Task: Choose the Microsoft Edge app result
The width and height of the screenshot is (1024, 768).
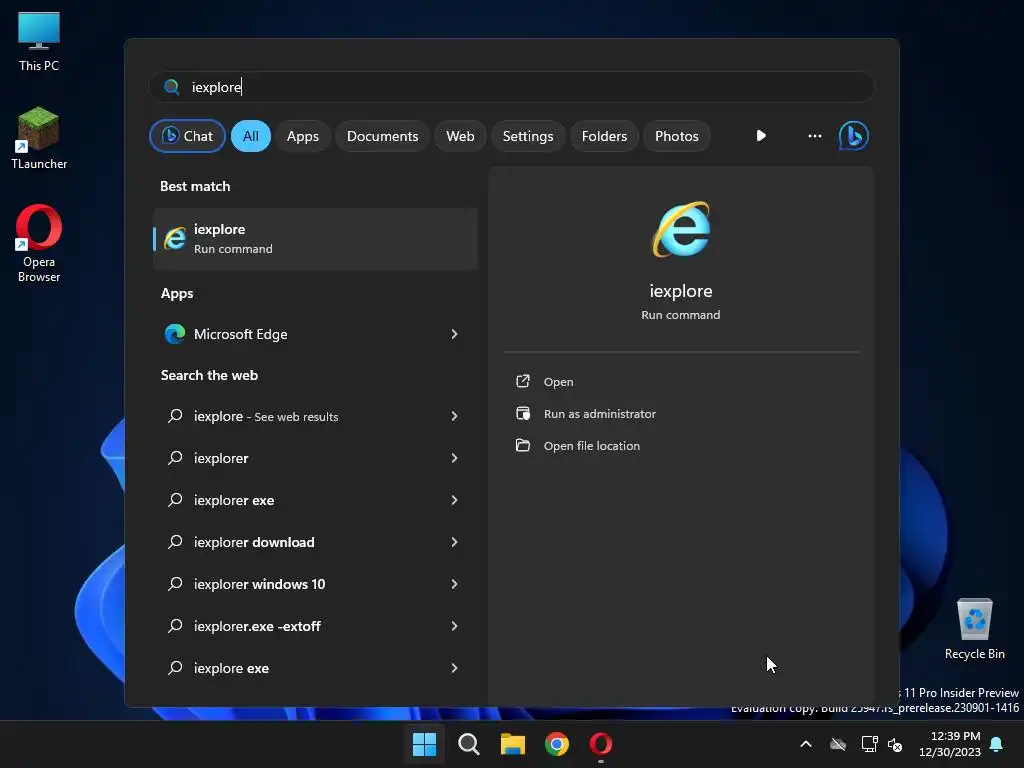Action: [x=241, y=334]
